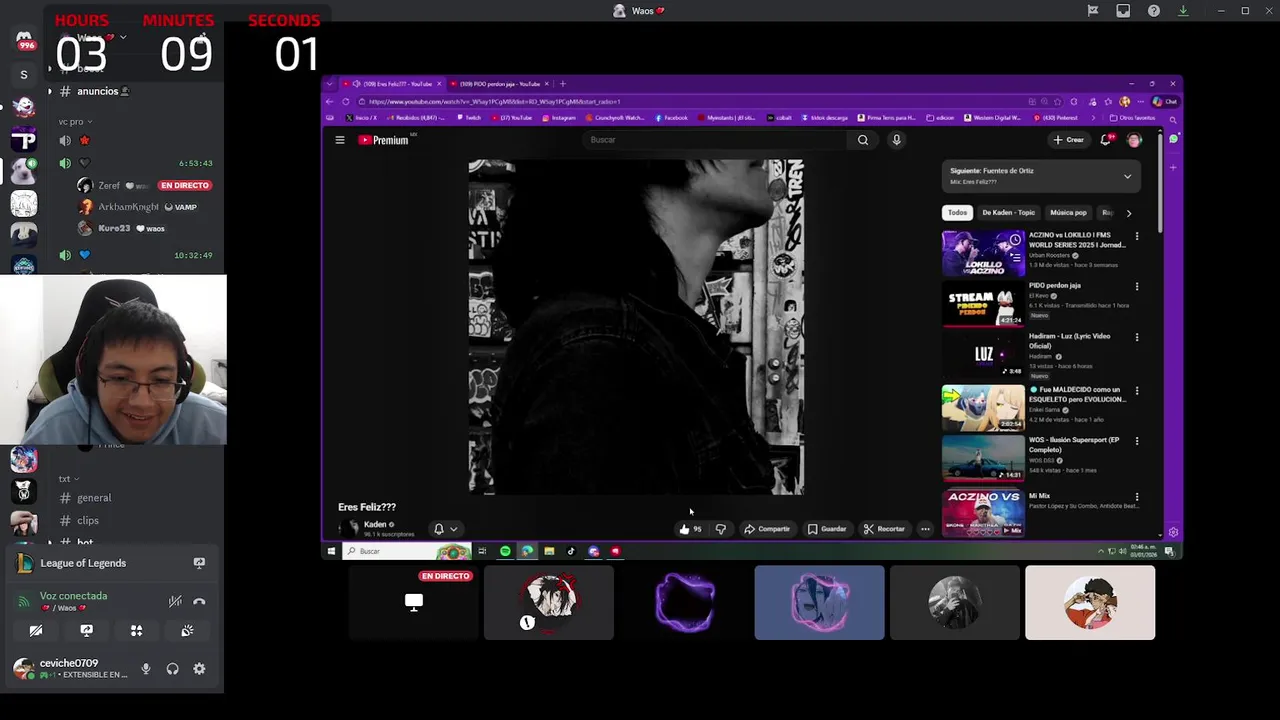Show more filter chips arrow
Image resolution: width=1280 pixels, height=720 pixels.
tap(1129, 213)
